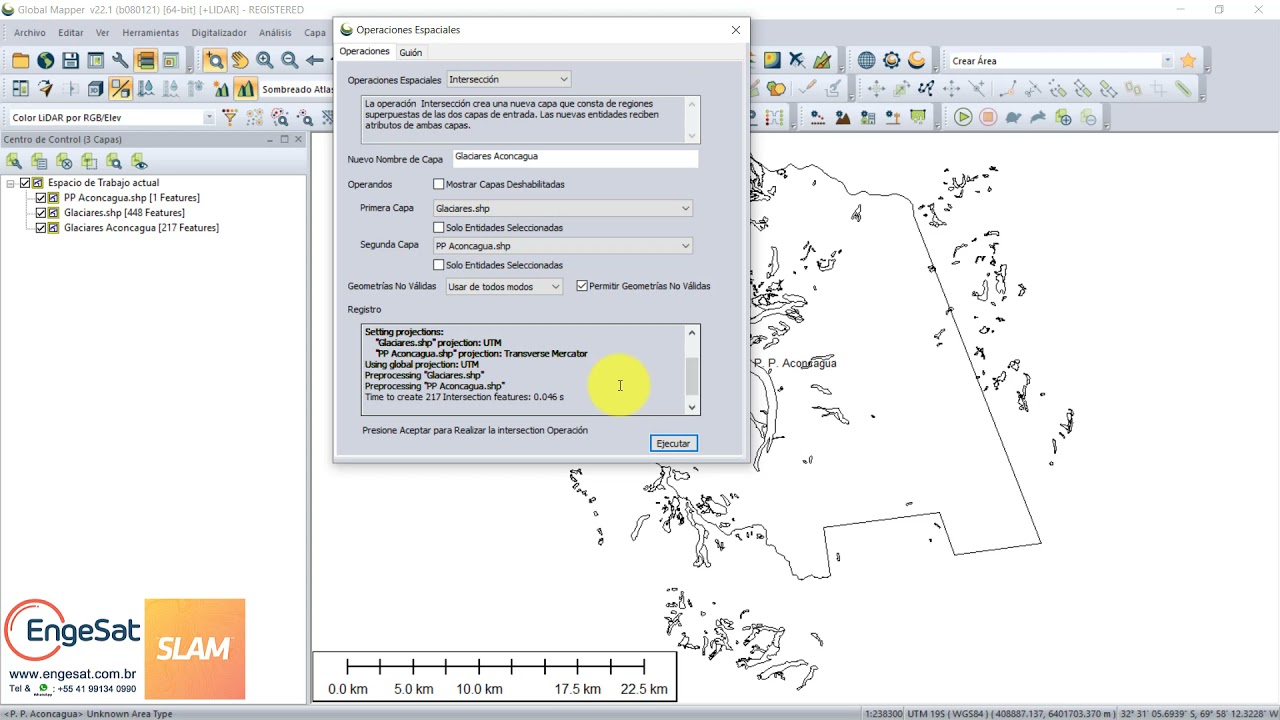This screenshot has height=720, width=1280.
Task: Collapse the Espacio de Trabajo actual tree node
Action: pyautogui.click(x=11, y=183)
